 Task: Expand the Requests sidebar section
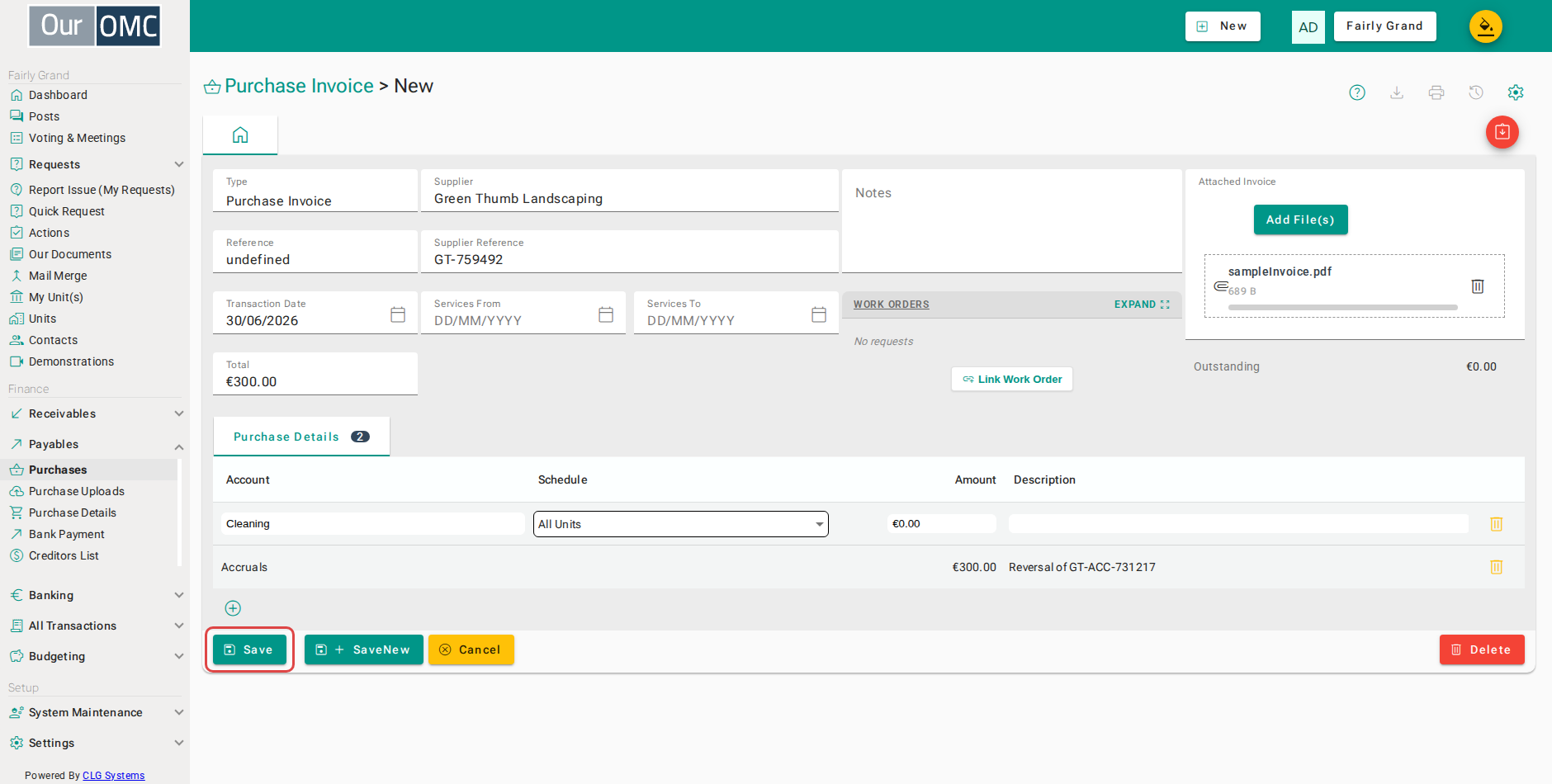pyautogui.click(x=178, y=164)
